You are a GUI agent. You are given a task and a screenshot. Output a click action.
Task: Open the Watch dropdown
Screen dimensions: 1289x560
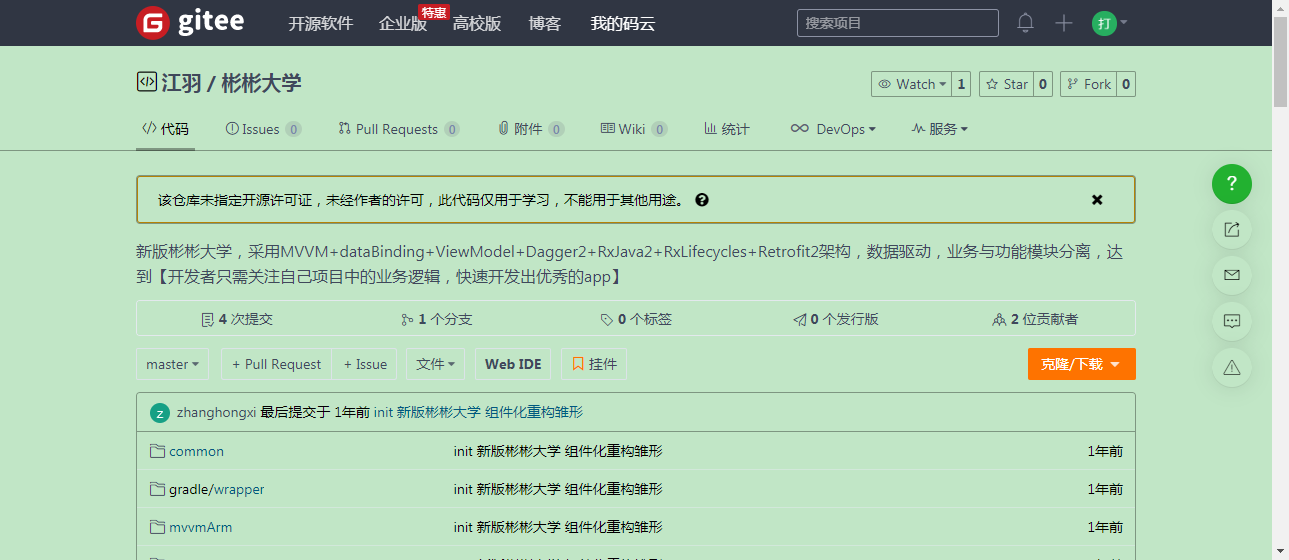(x=911, y=84)
